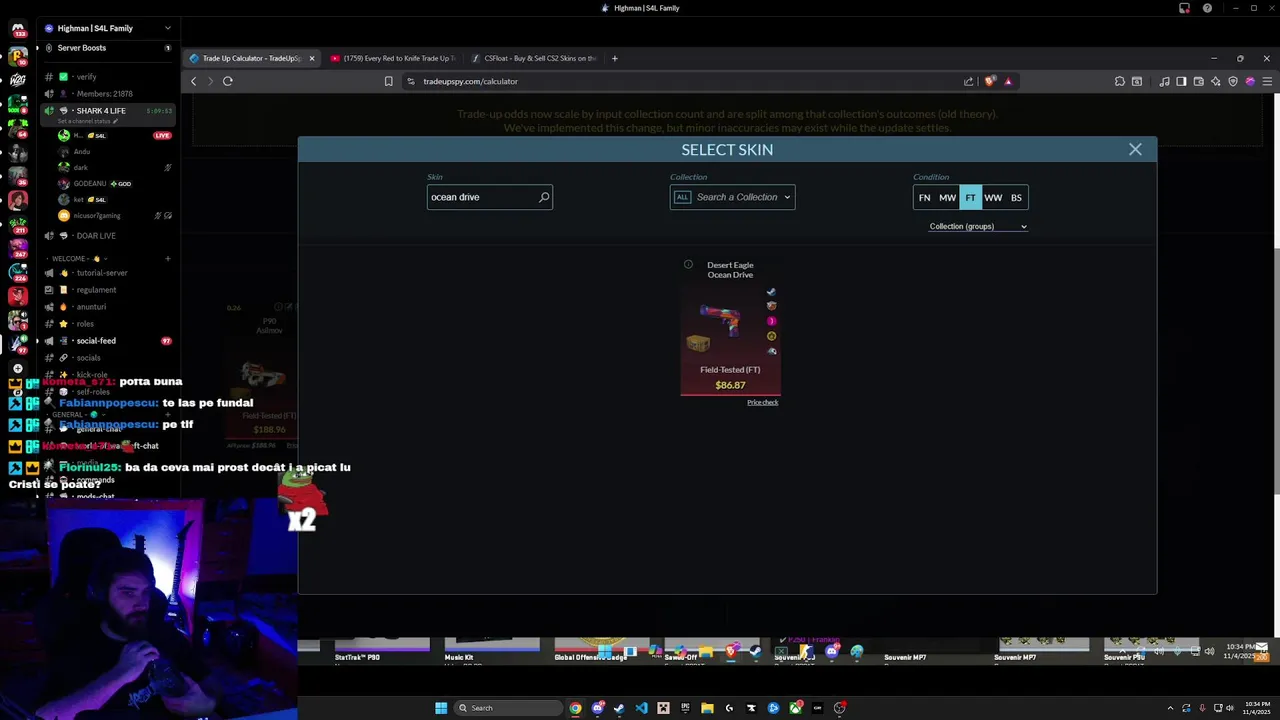Open File Explorer from the taskbar
Viewport: 1280px width, 720px height.
tap(707, 708)
